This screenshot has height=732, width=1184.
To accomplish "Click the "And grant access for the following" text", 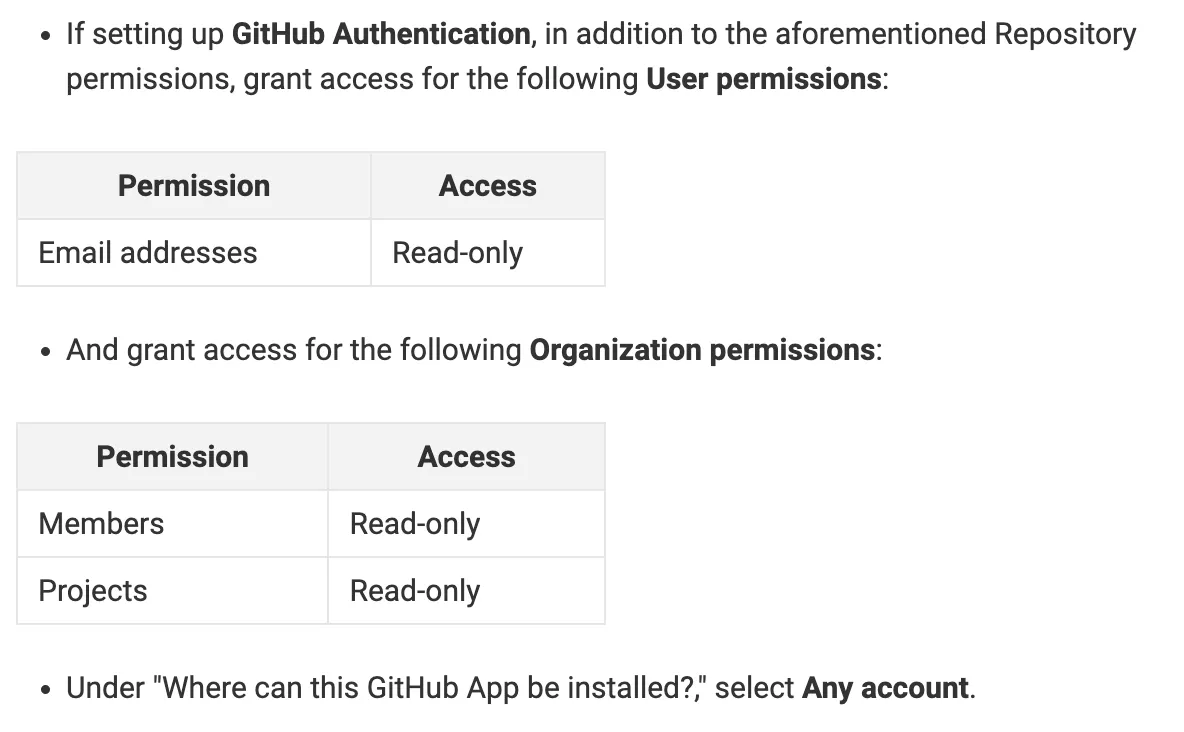I will [294, 350].
